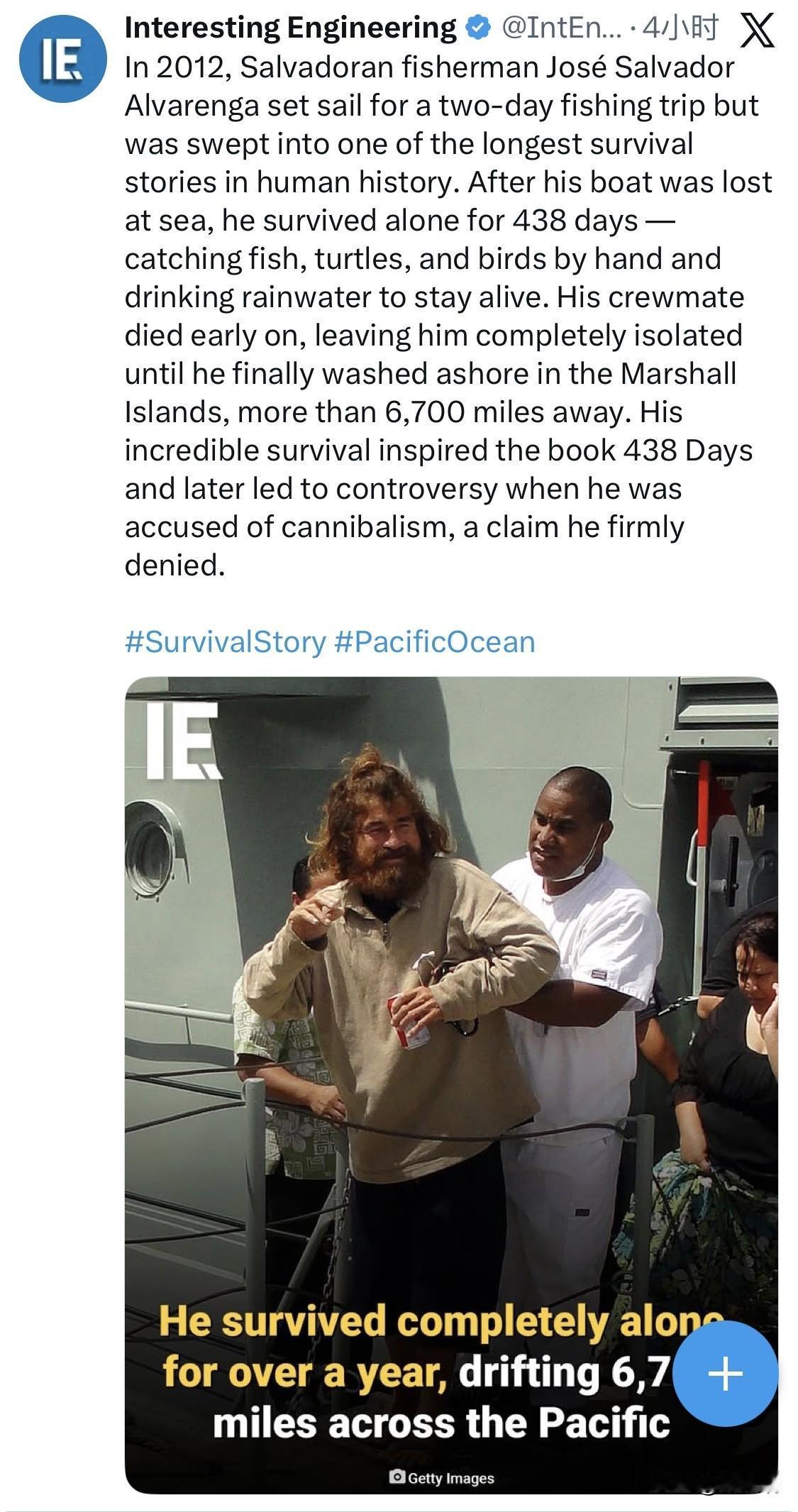The height and width of the screenshot is (1512, 798).
Task: Open the #SurvivalStory hashtag
Action: point(224,642)
